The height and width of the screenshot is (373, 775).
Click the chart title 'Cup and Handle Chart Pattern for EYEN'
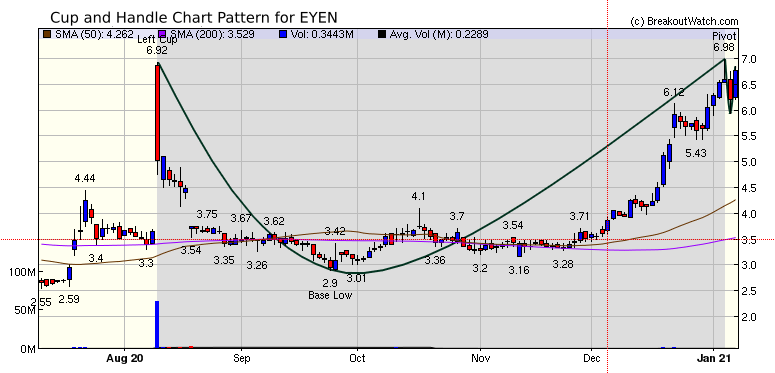point(194,18)
